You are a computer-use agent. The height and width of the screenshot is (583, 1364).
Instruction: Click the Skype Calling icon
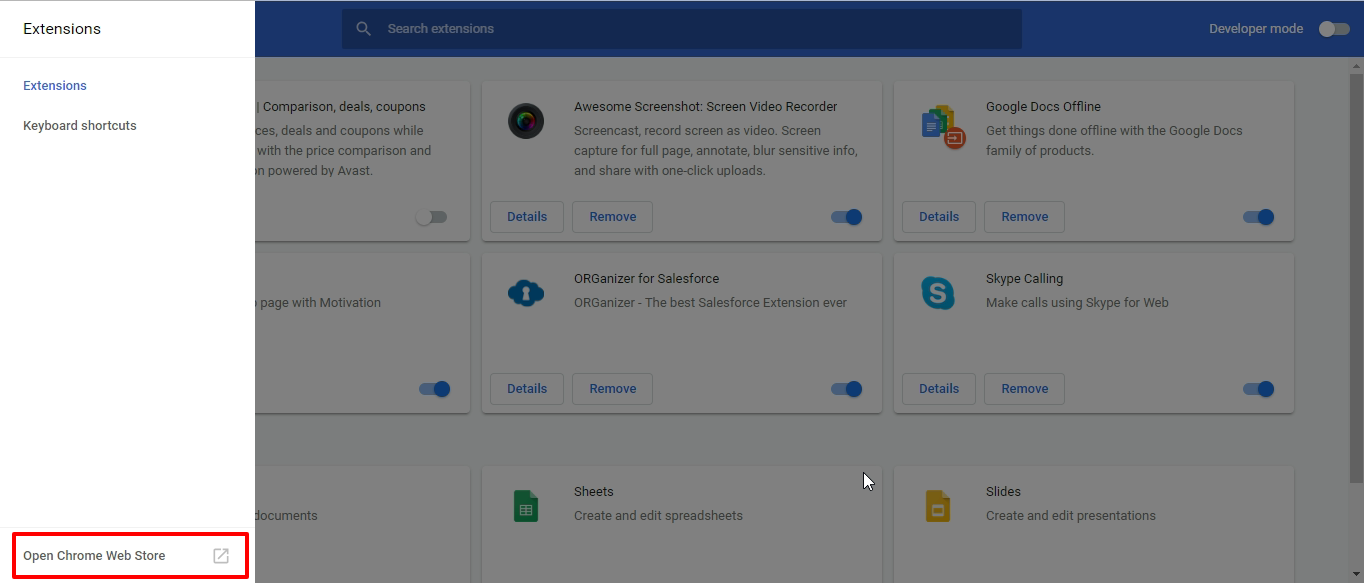click(x=937, y=293)
